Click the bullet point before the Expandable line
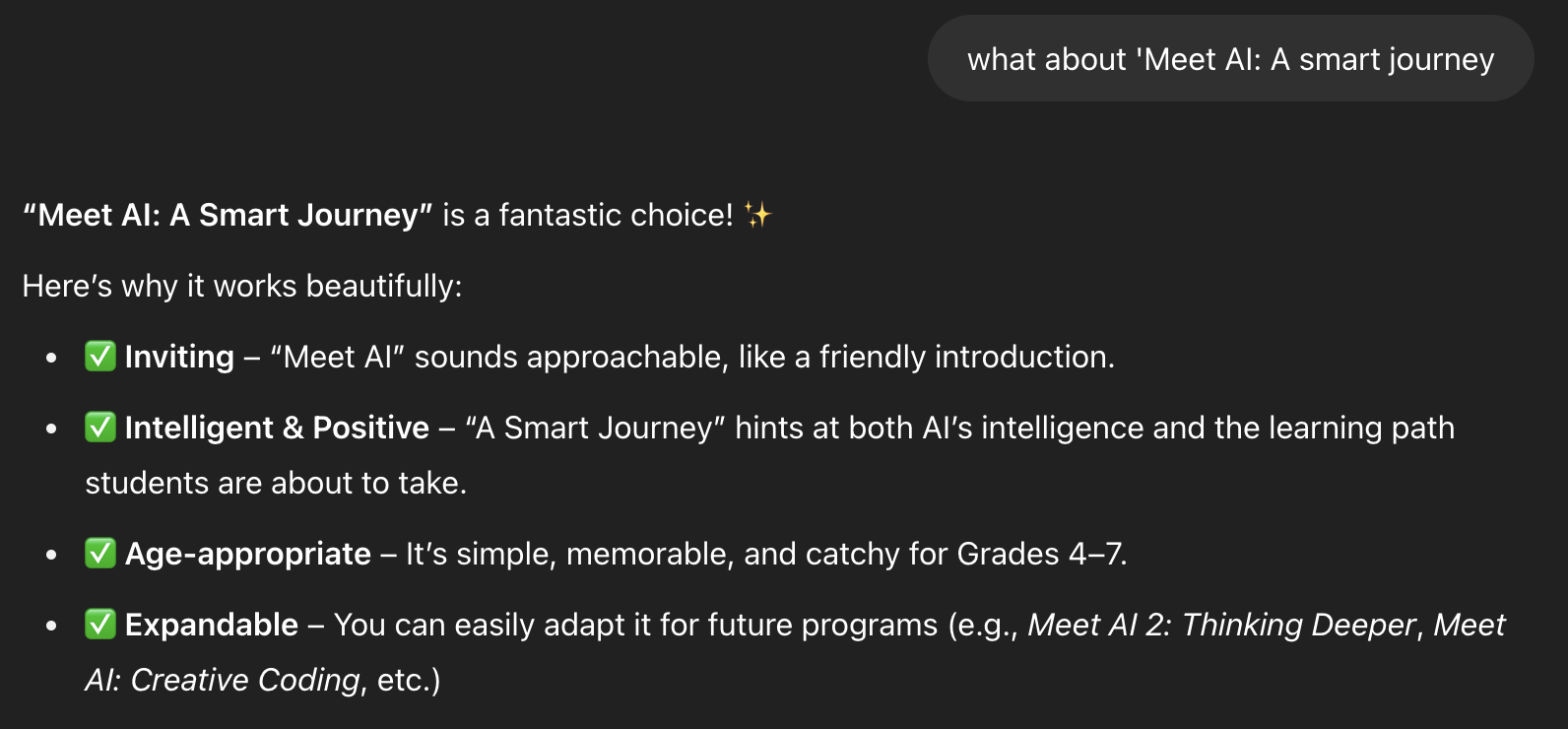This screenshot has height=729, width=1568. [51, 626]
